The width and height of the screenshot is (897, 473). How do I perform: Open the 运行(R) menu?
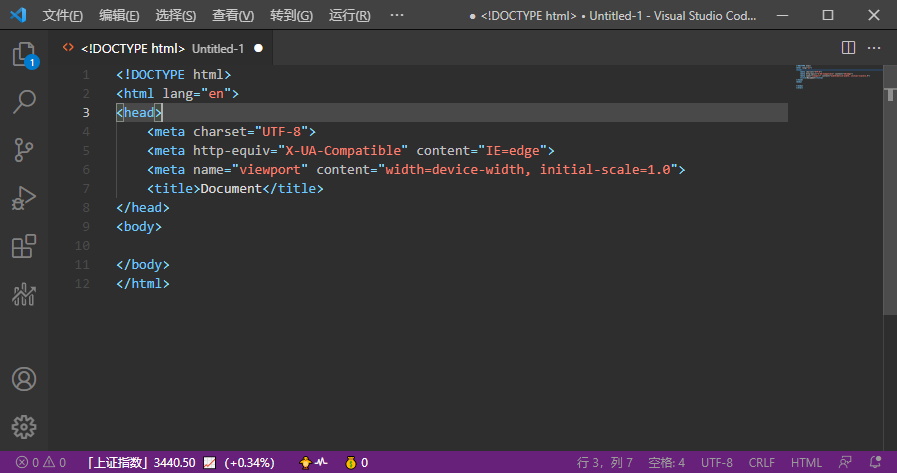click(350, 15)
